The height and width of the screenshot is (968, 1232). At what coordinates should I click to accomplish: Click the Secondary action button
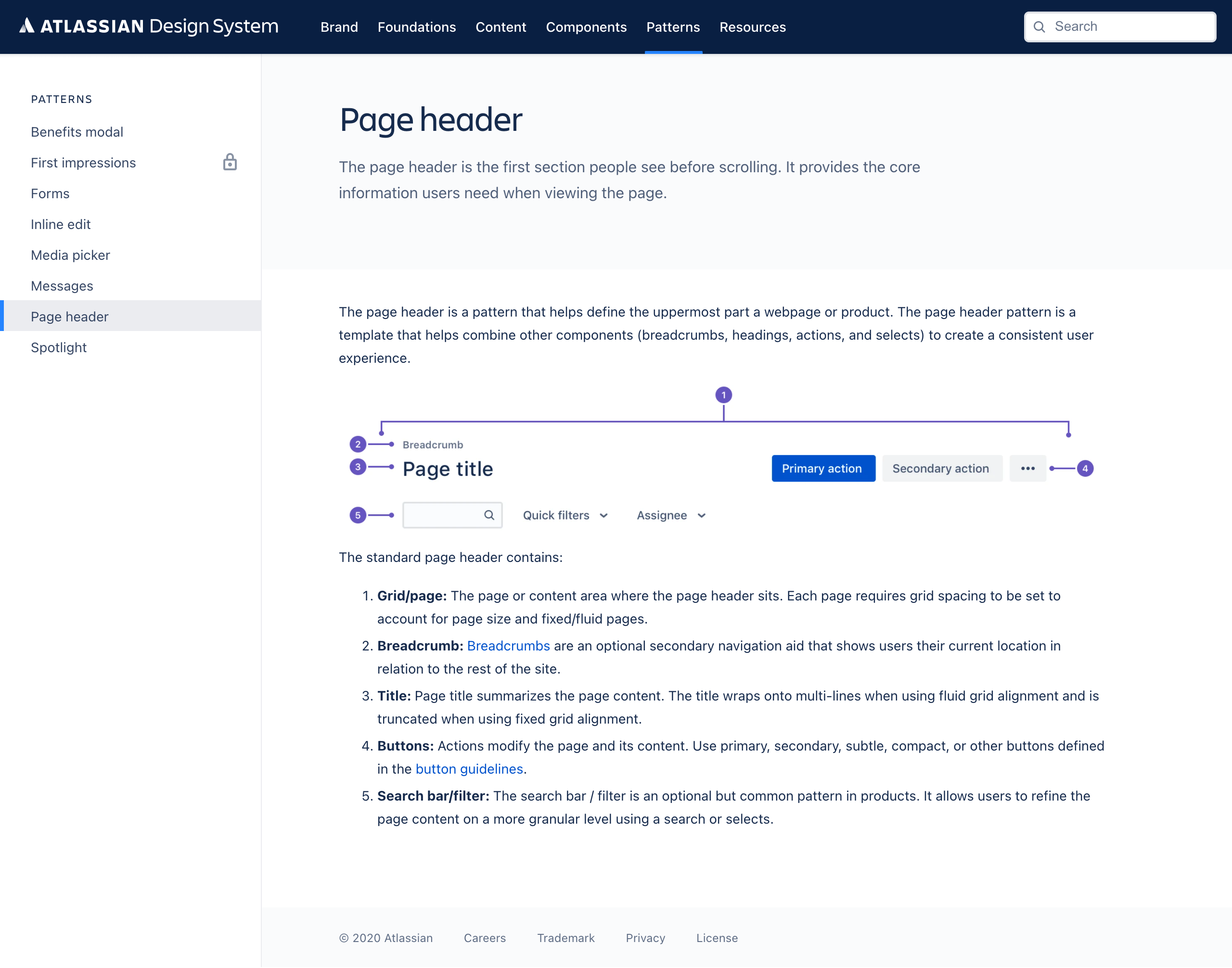point(940,468)
